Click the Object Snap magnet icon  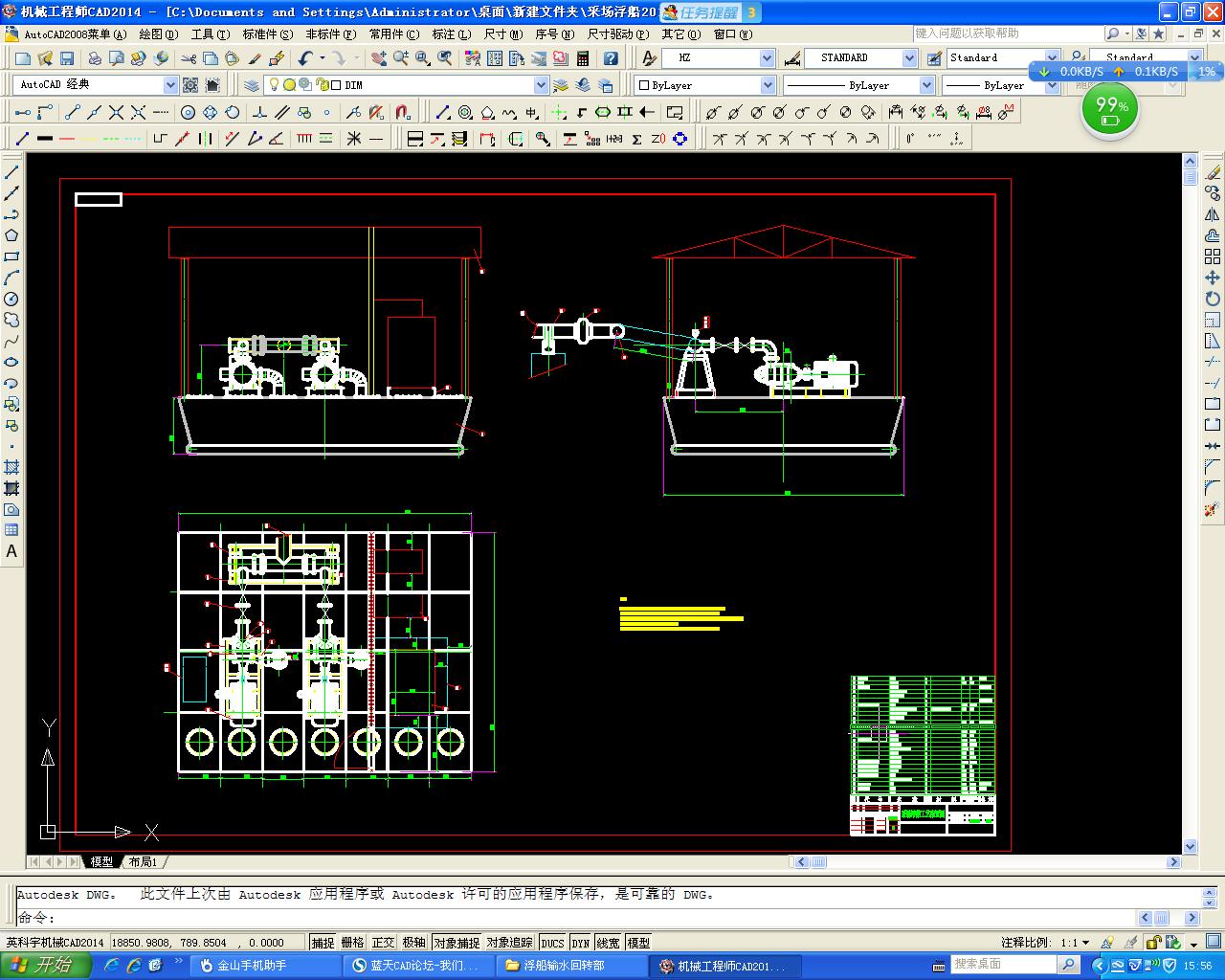tap(403, 112)
